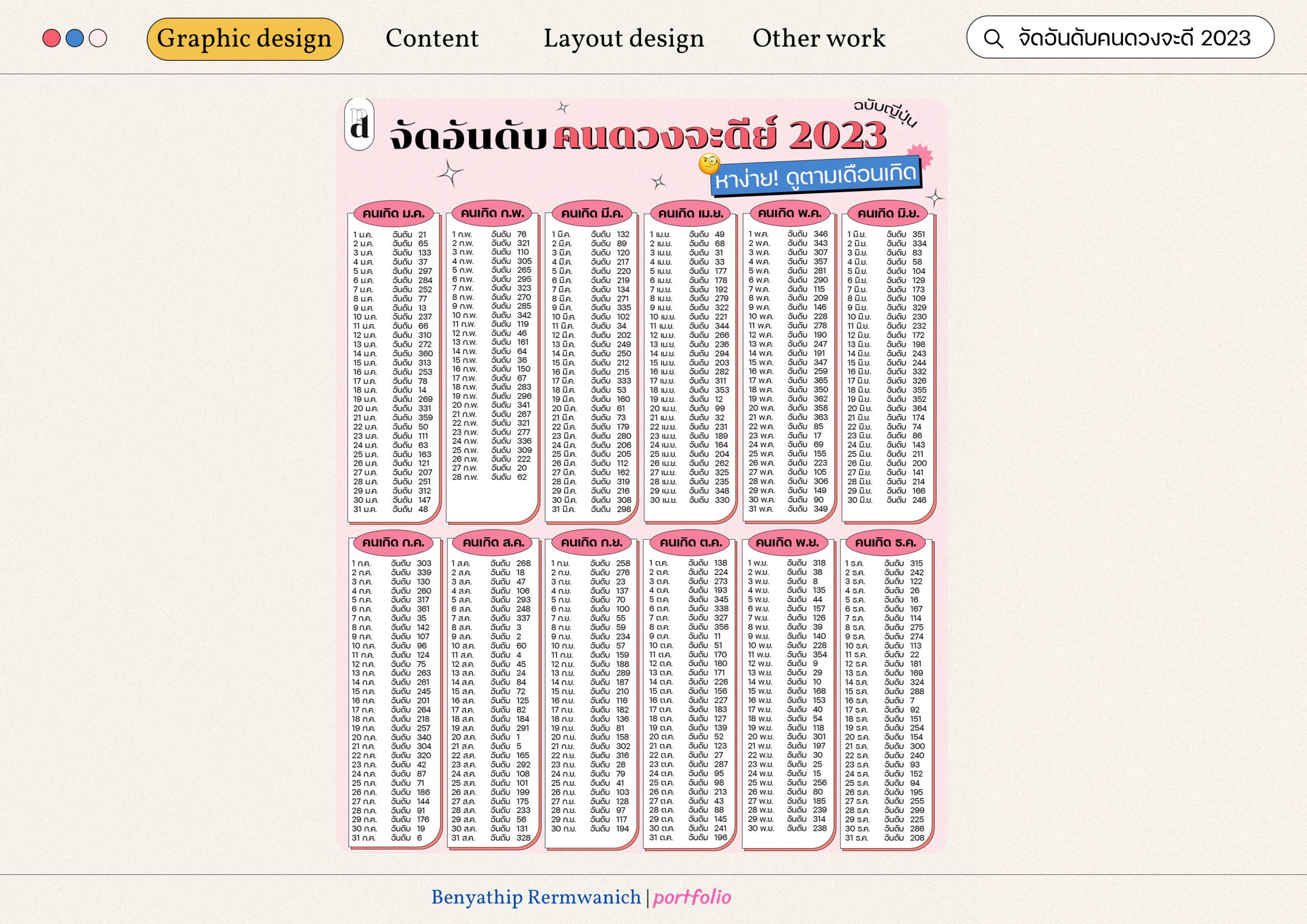Switch to the Content tab
The image size is (1307, 924).
tap(431, 39)
